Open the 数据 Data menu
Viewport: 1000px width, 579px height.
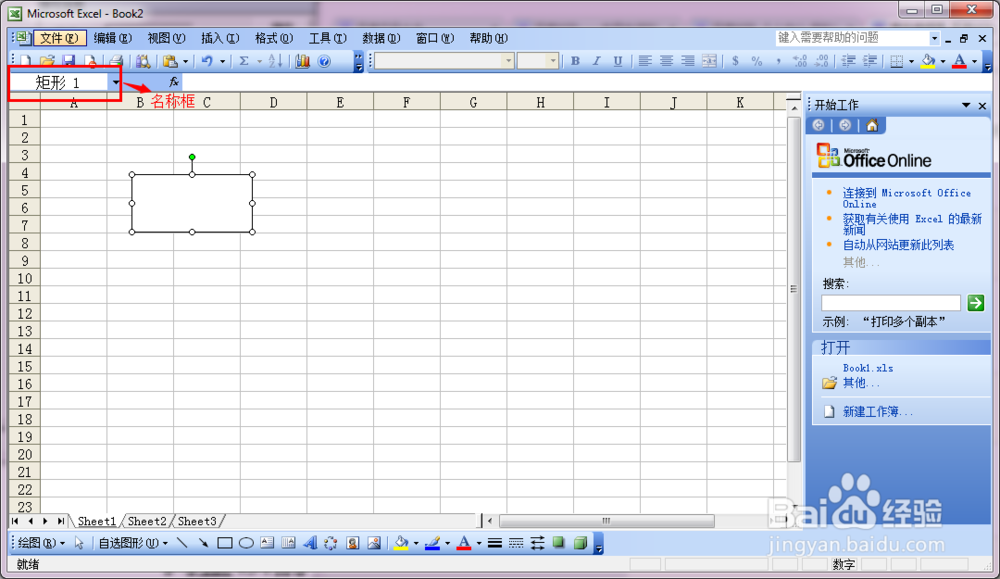coord(381,38)
